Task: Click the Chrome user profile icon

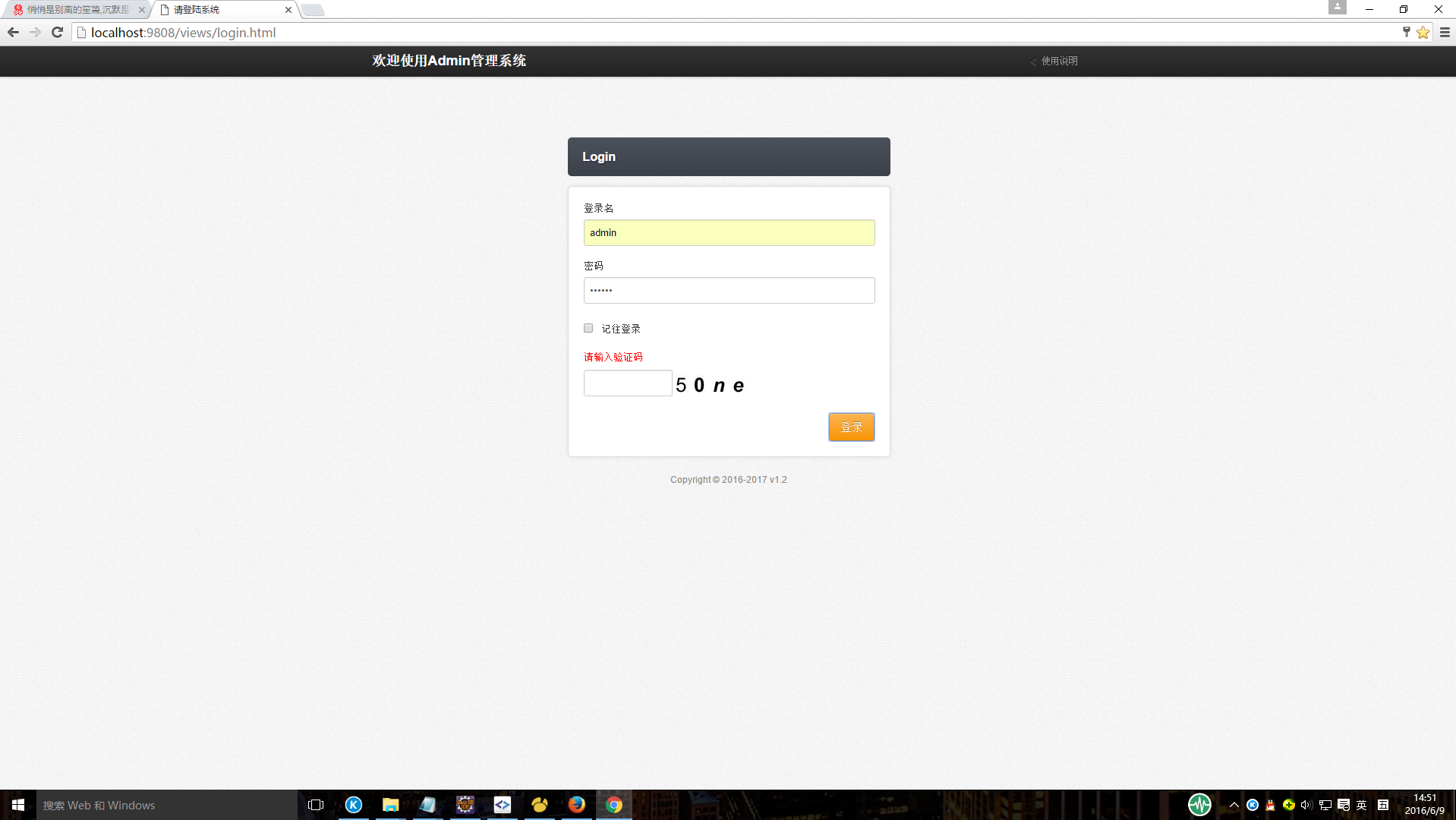Action: tap(1337, 7)
